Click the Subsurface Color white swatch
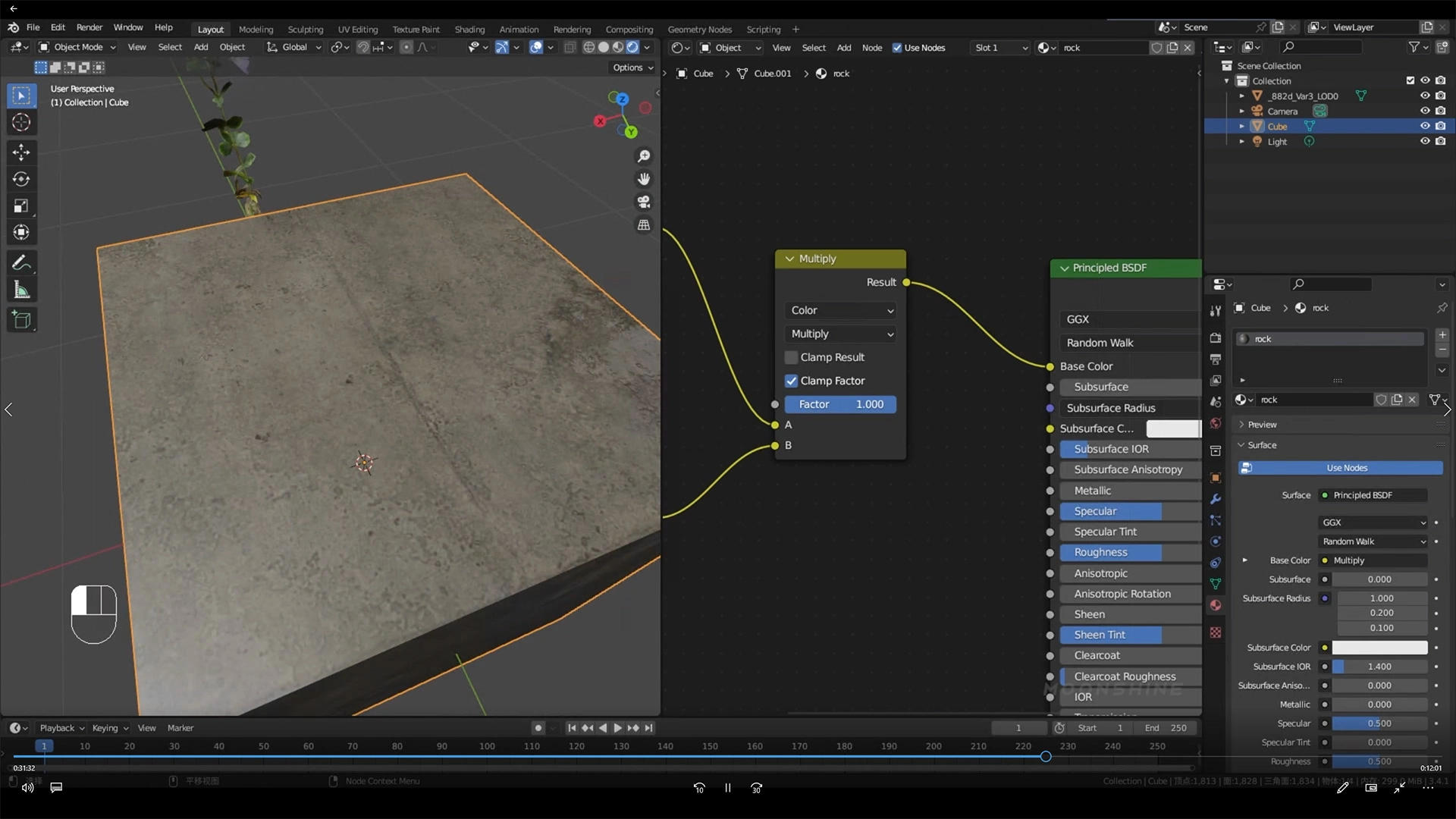 (x=1379, y=648)
